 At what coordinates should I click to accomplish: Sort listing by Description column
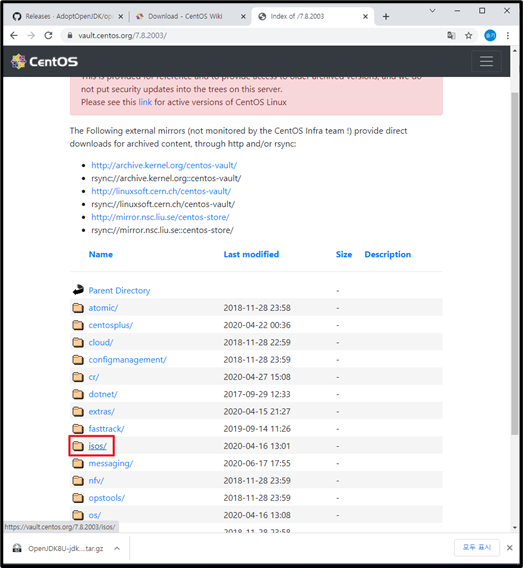click(388, 254)
